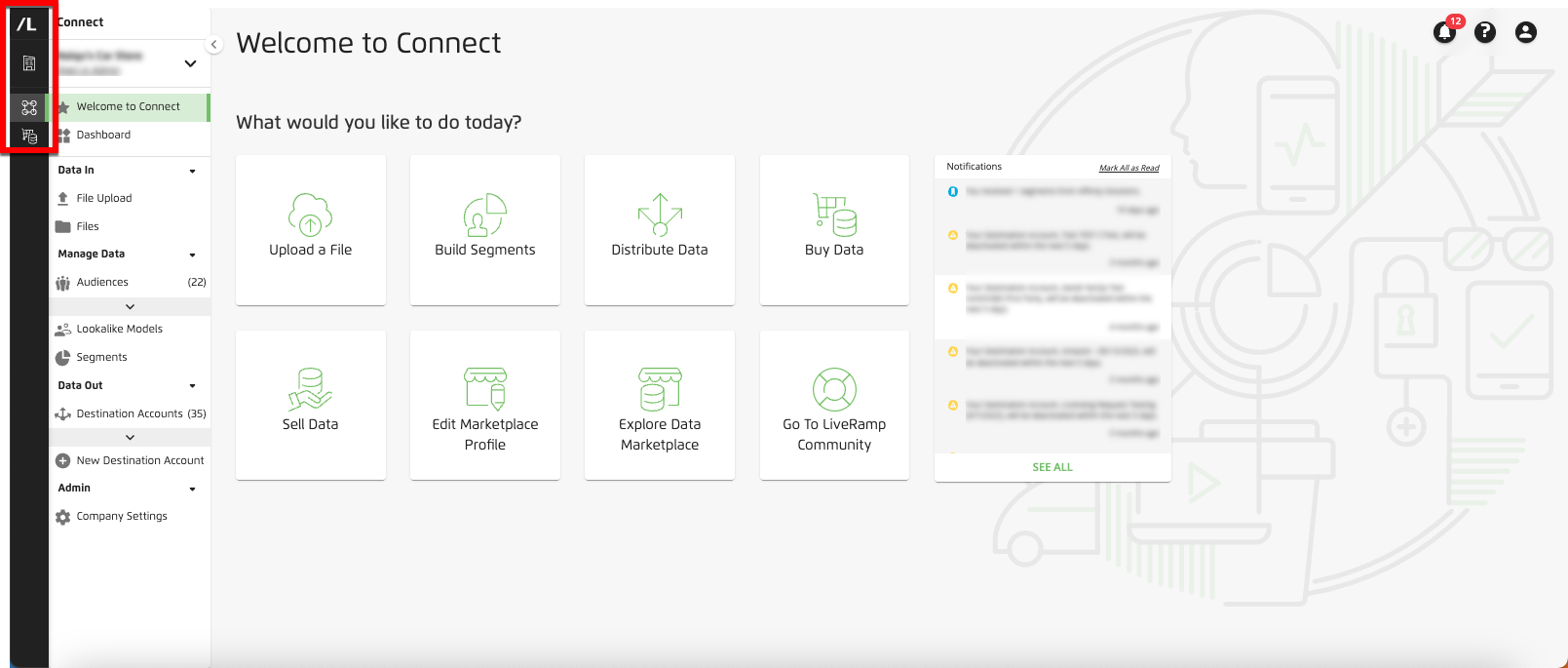Image resolution: width=1568 pixels, height=668 pixels.
Task: Click the Audiences people icon
Action: click(x=63, y=283)
